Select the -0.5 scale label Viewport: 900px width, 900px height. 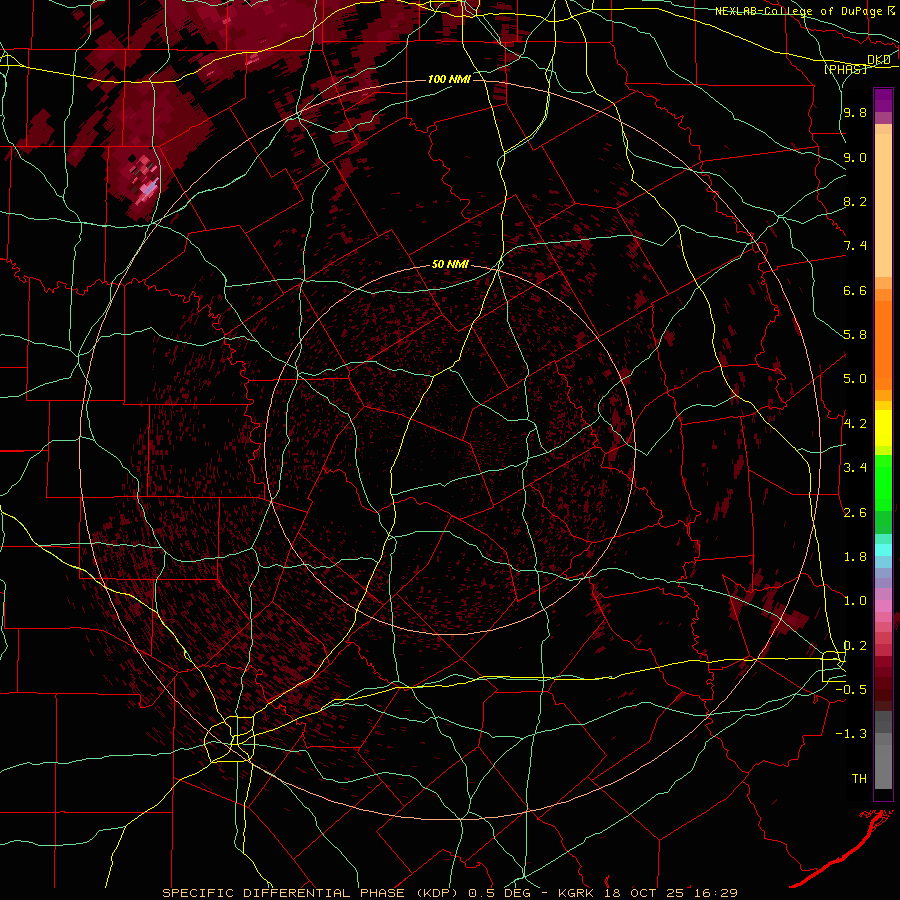click(x=851, y=690)
